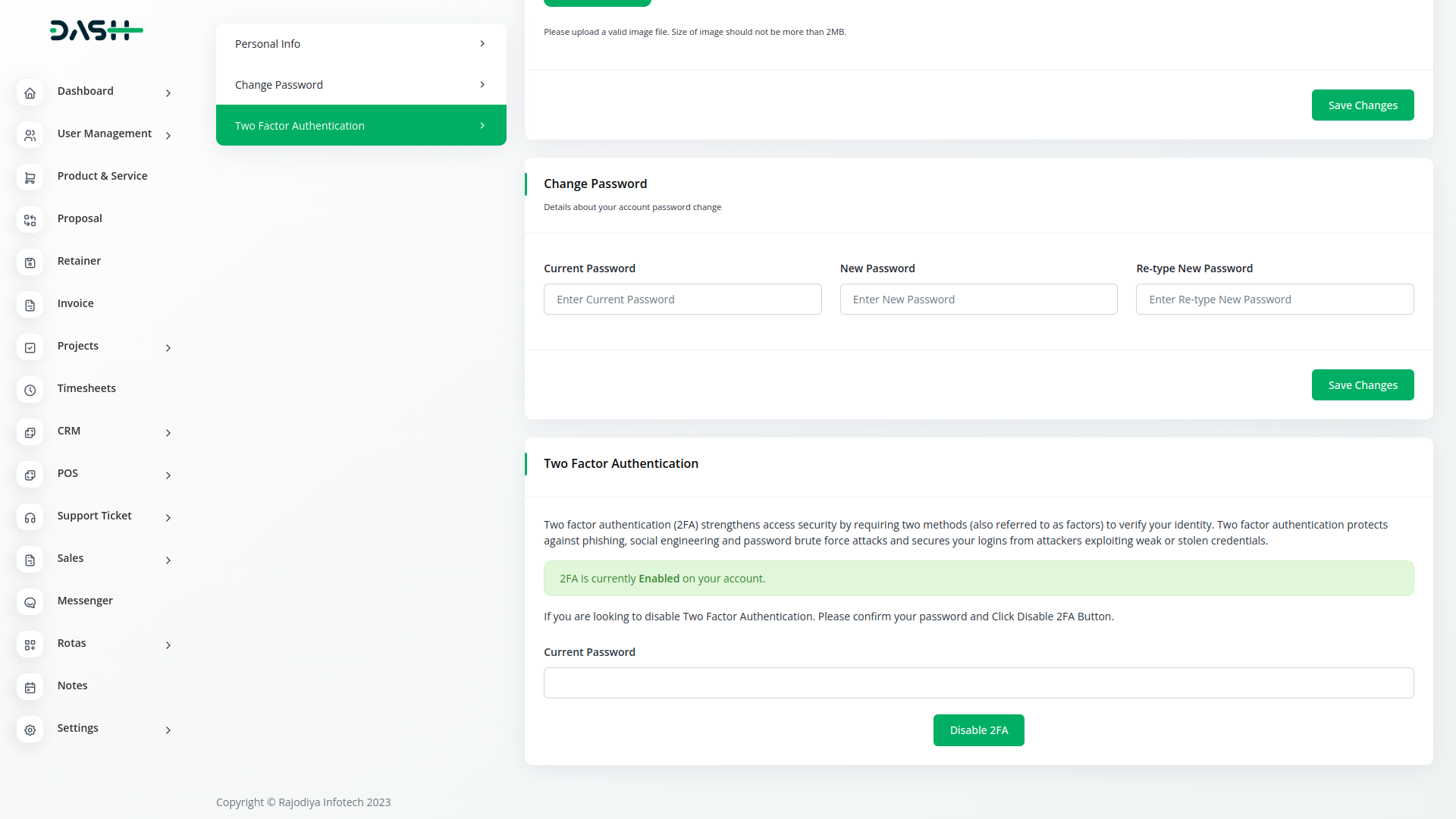Click the 2FA Current Password input field
The width and height of the screenshot is (1456, 819).
(x=978, y=682)
